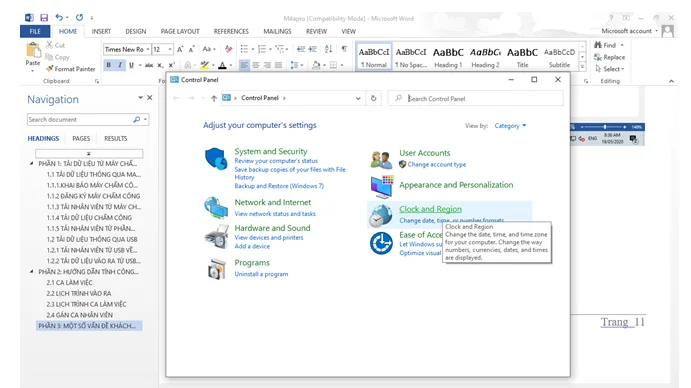Click the Search Control Panel field

pos(476,98)
